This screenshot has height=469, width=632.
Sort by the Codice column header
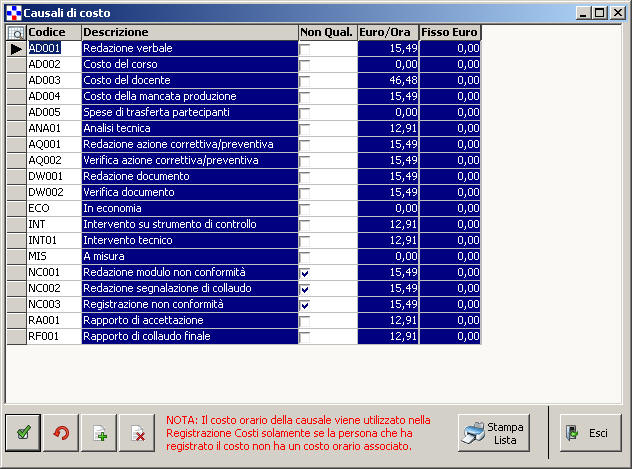pos(53,33)
